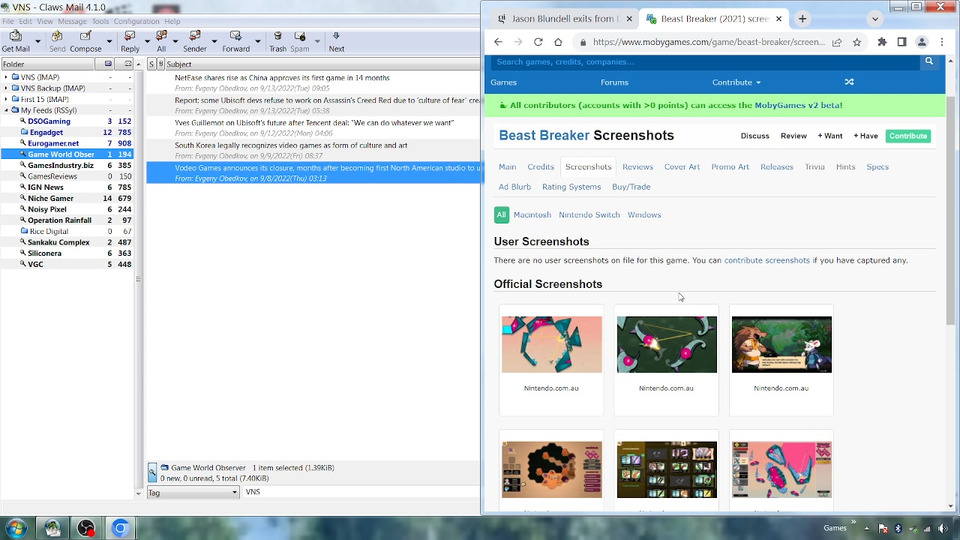This screenshot has width=960, height=540.
Task: Click the Reply to Sender icon
Action: tap(195, 41)
